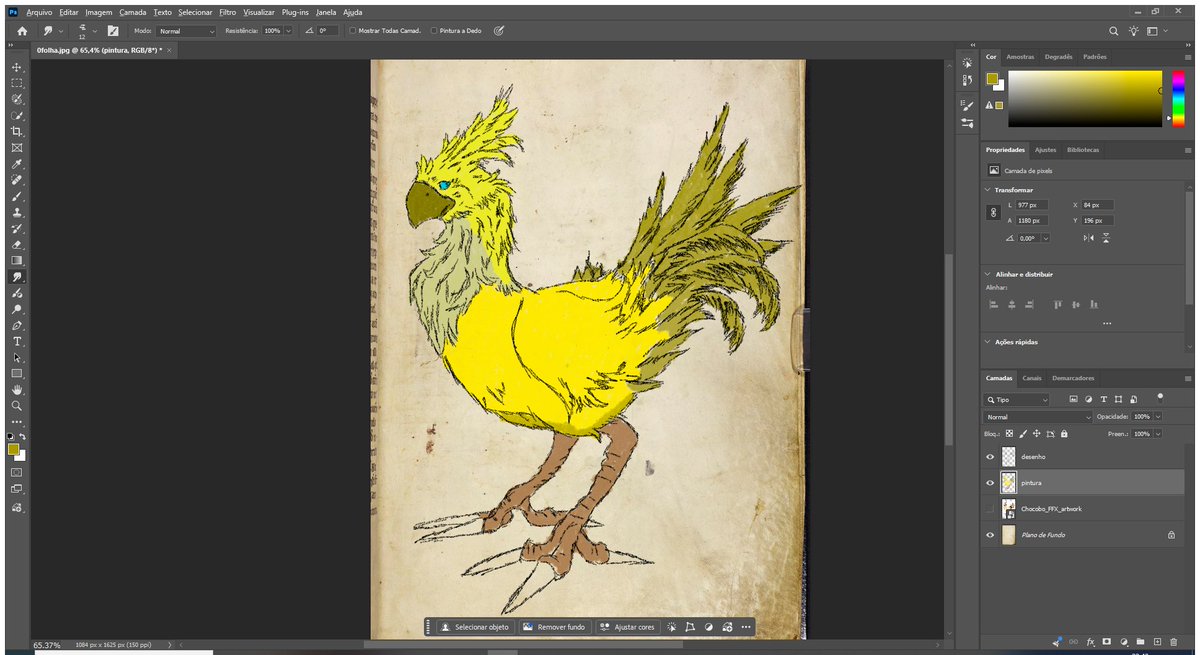Select the Crop tool

tap(17, 131)
